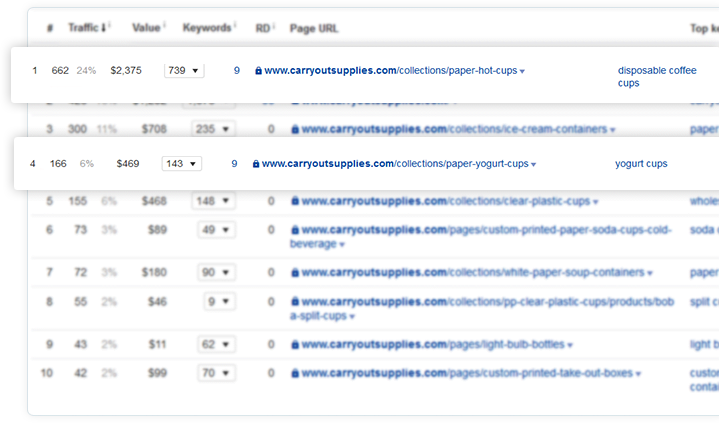Screen dimensions: 719x423
Task: Open the paper-yogurt-cups collection URL
Action: (395, 164)
